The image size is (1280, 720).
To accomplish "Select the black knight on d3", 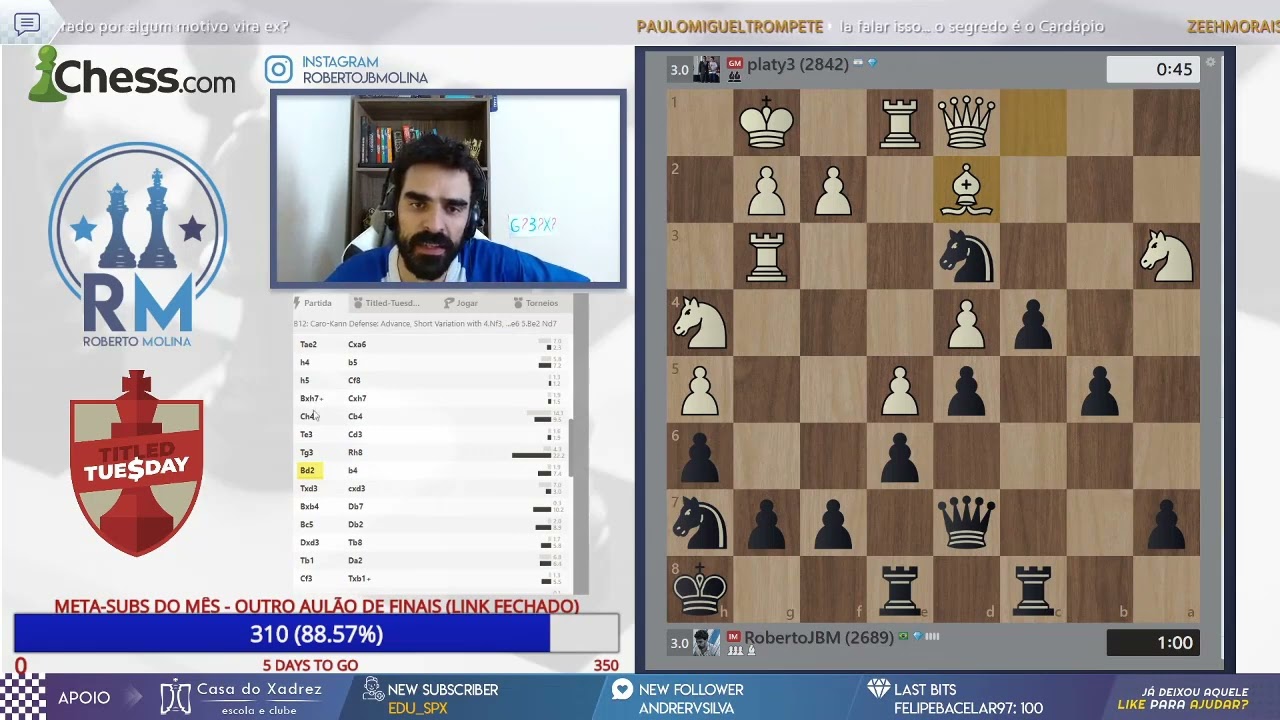I will point(966,256).
